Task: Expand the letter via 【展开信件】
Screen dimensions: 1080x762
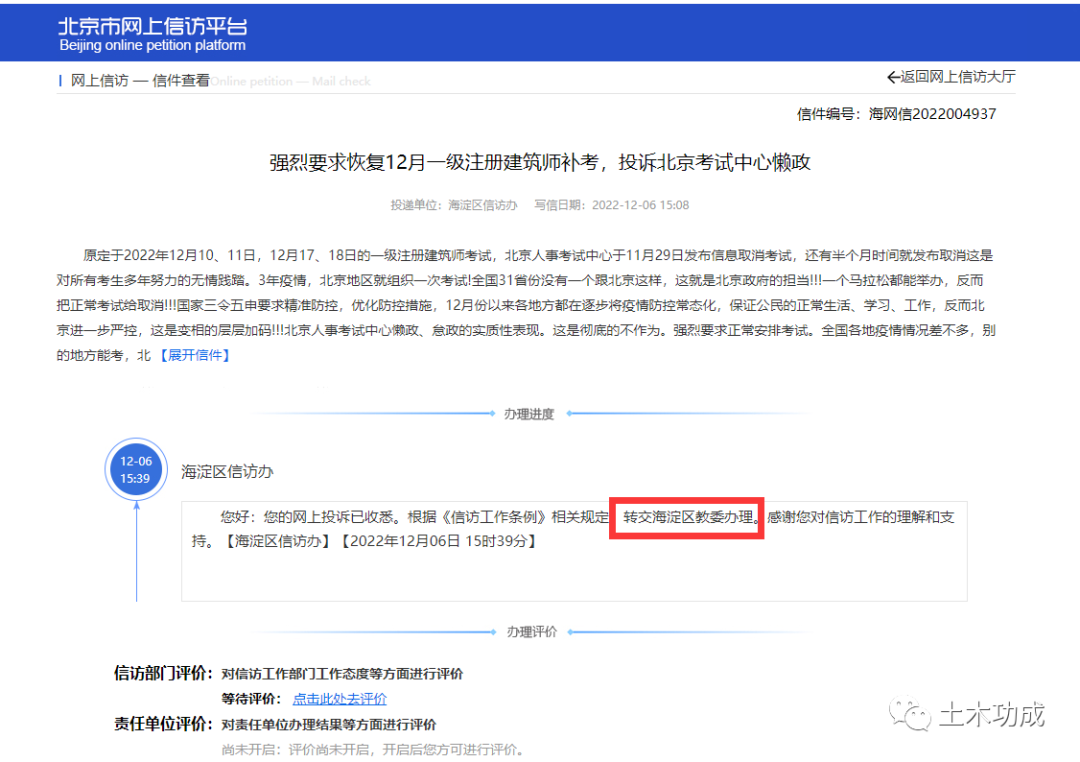Action: [195, 356]
